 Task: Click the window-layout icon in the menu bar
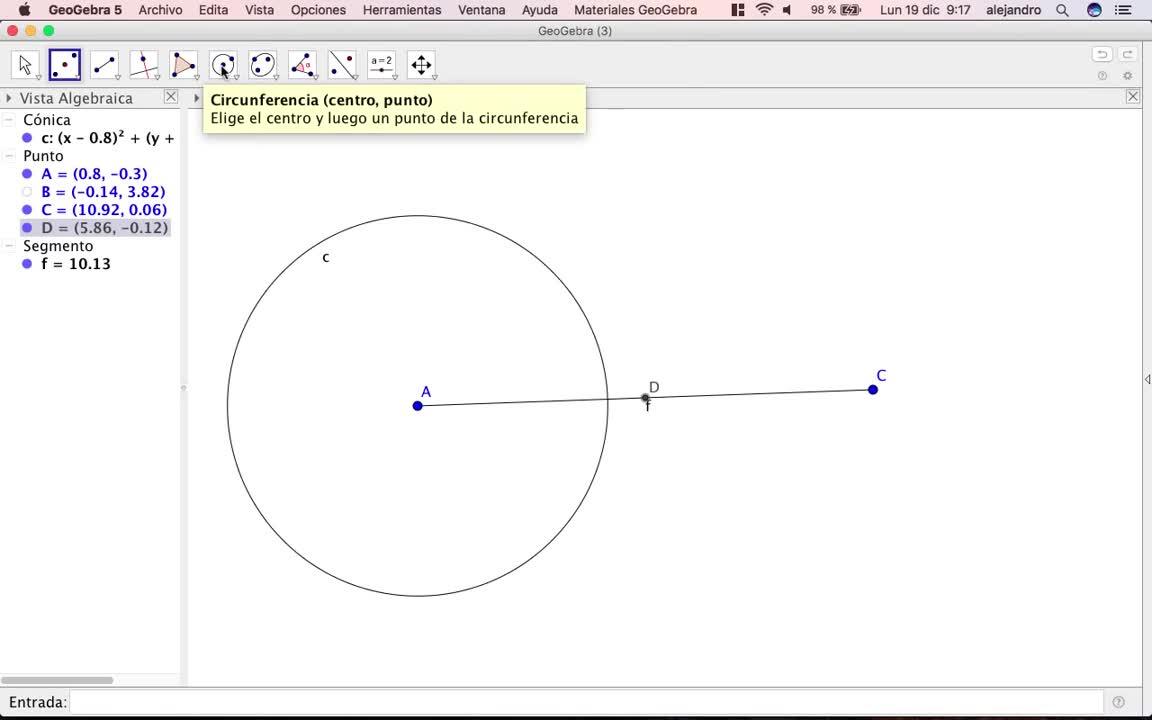click(738, 10)
